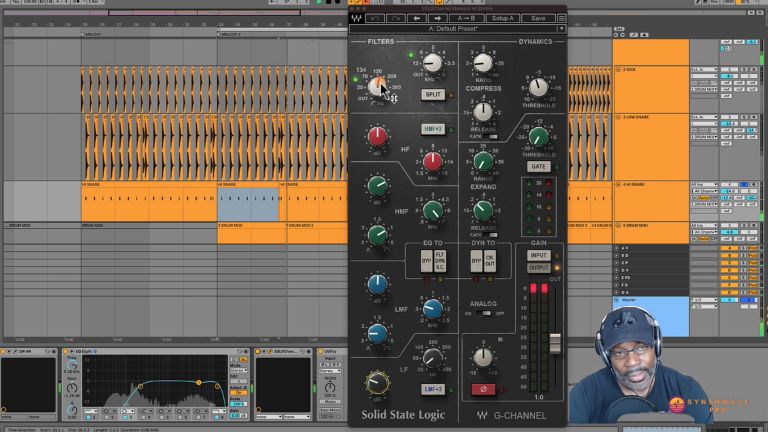This screenshot has height=432, width=768.
Task: Enable EQ Eight band 1 checkbox
Action: point(88,417)
